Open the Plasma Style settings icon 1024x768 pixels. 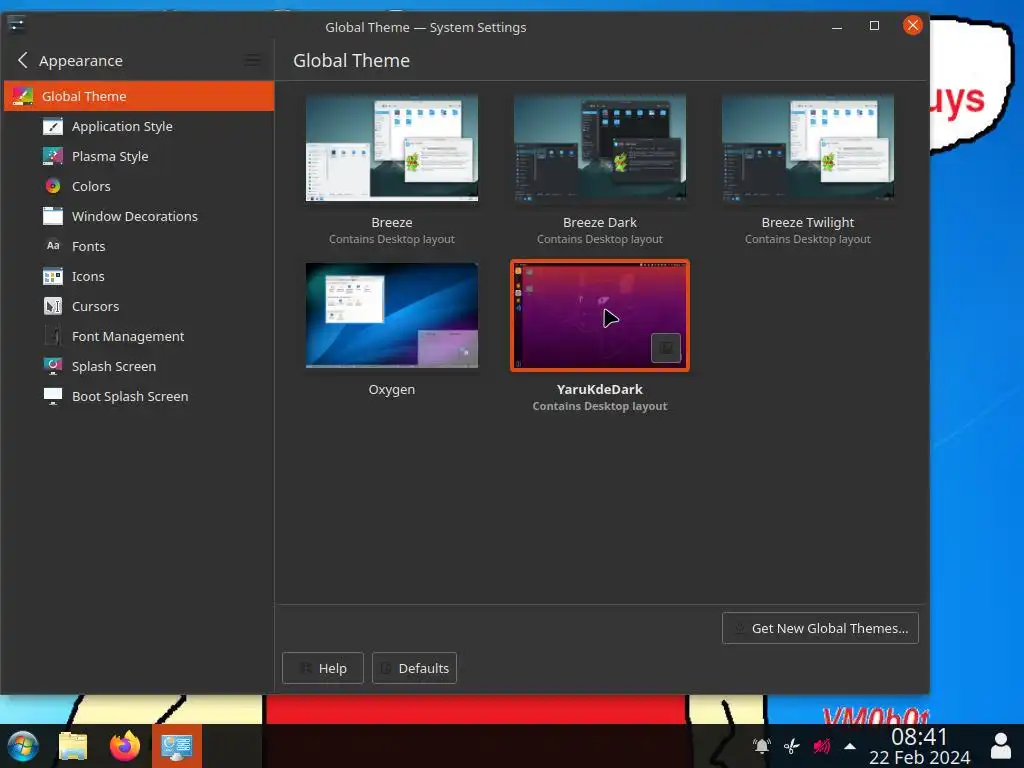click(53, 156)
